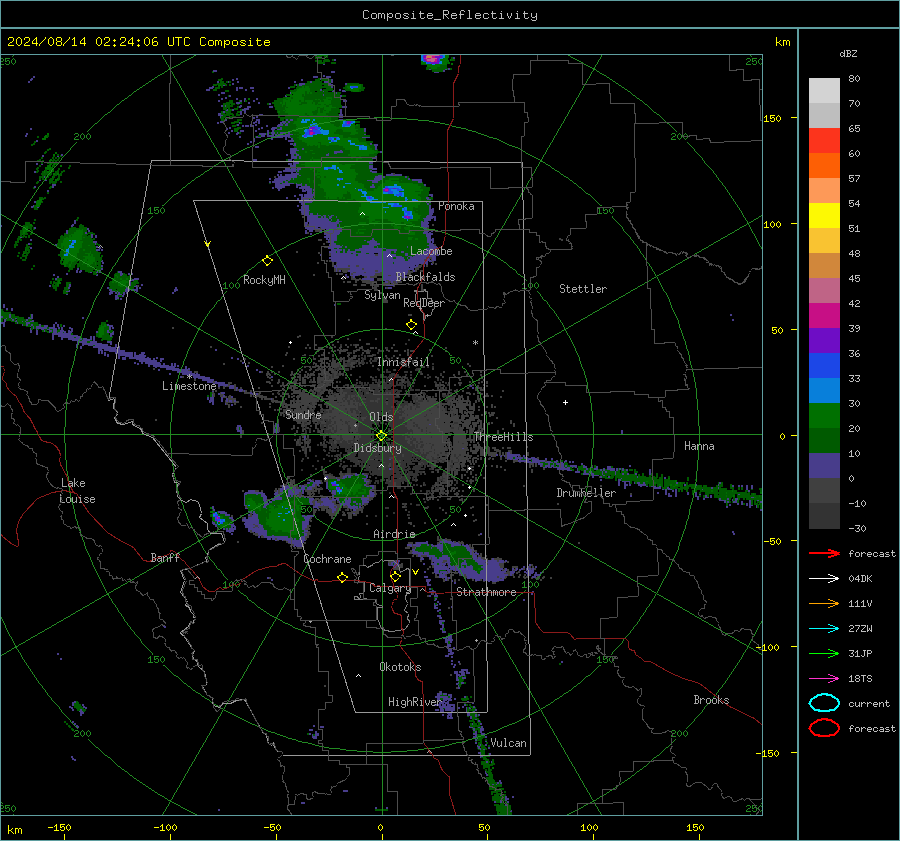Viewport: 900px width, 841px height.
Task: Select the white 04DK arrow icon
Action: (824, 579)
